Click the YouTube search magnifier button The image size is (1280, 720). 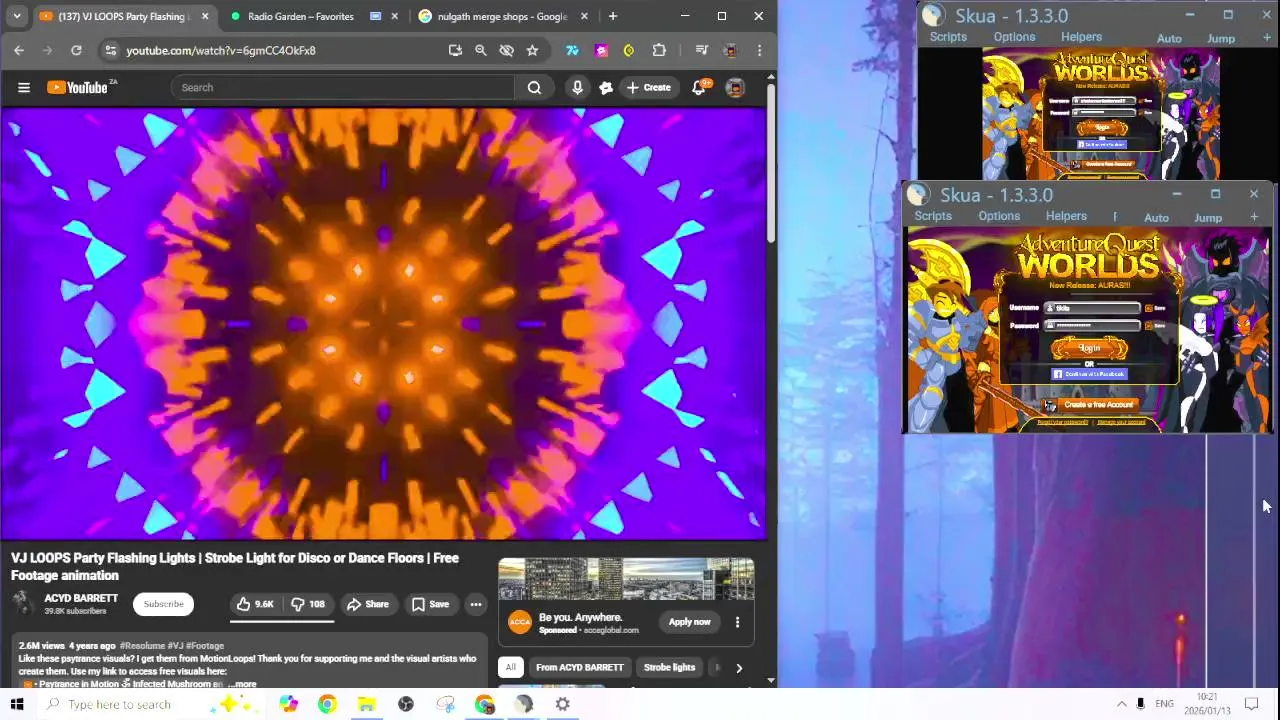pyautogui.click(x=534, y=88)
